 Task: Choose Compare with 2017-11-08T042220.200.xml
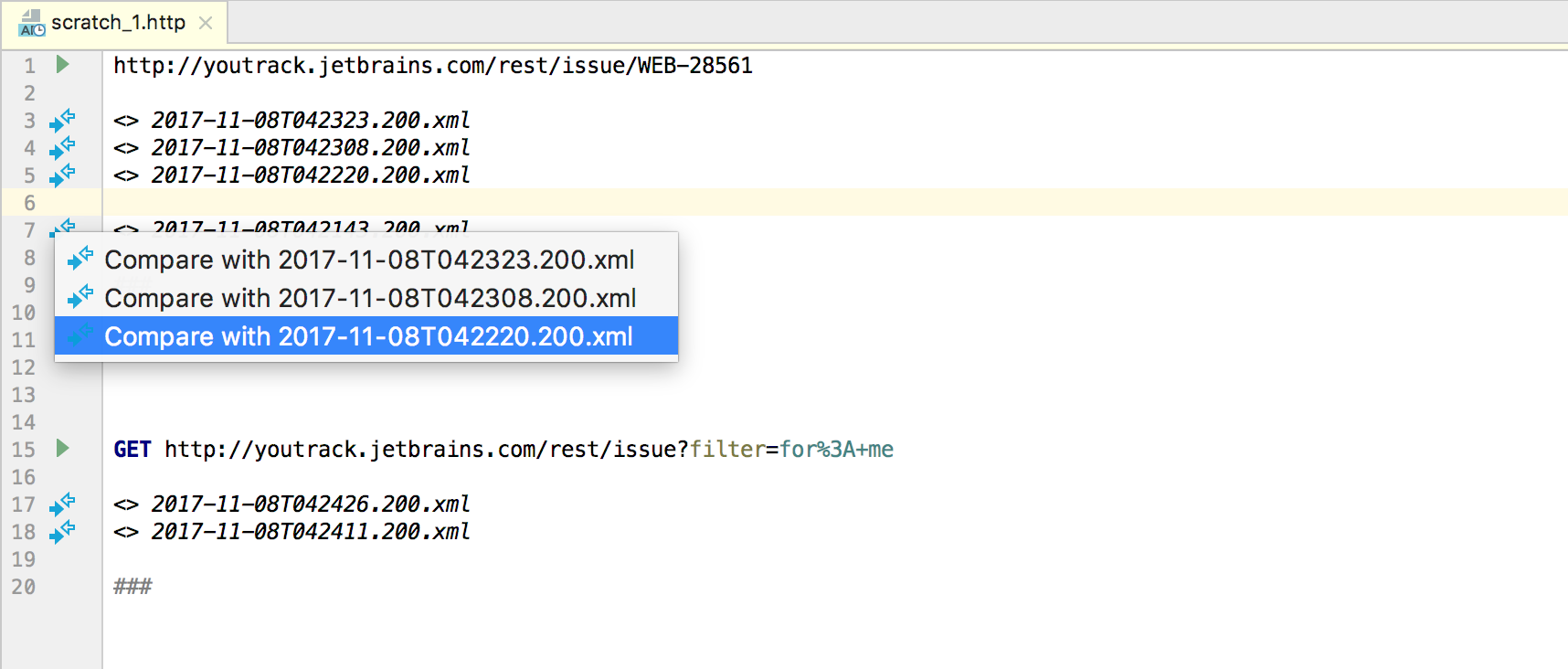click(x=366, y=336)
